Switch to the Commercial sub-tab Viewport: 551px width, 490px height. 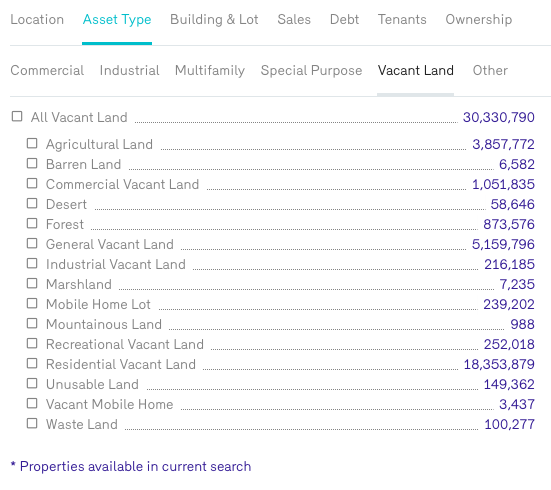(47, 71)
